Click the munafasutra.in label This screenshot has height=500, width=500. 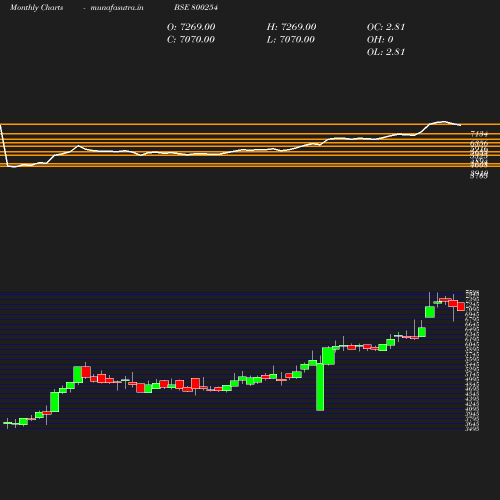coord(117,7)
